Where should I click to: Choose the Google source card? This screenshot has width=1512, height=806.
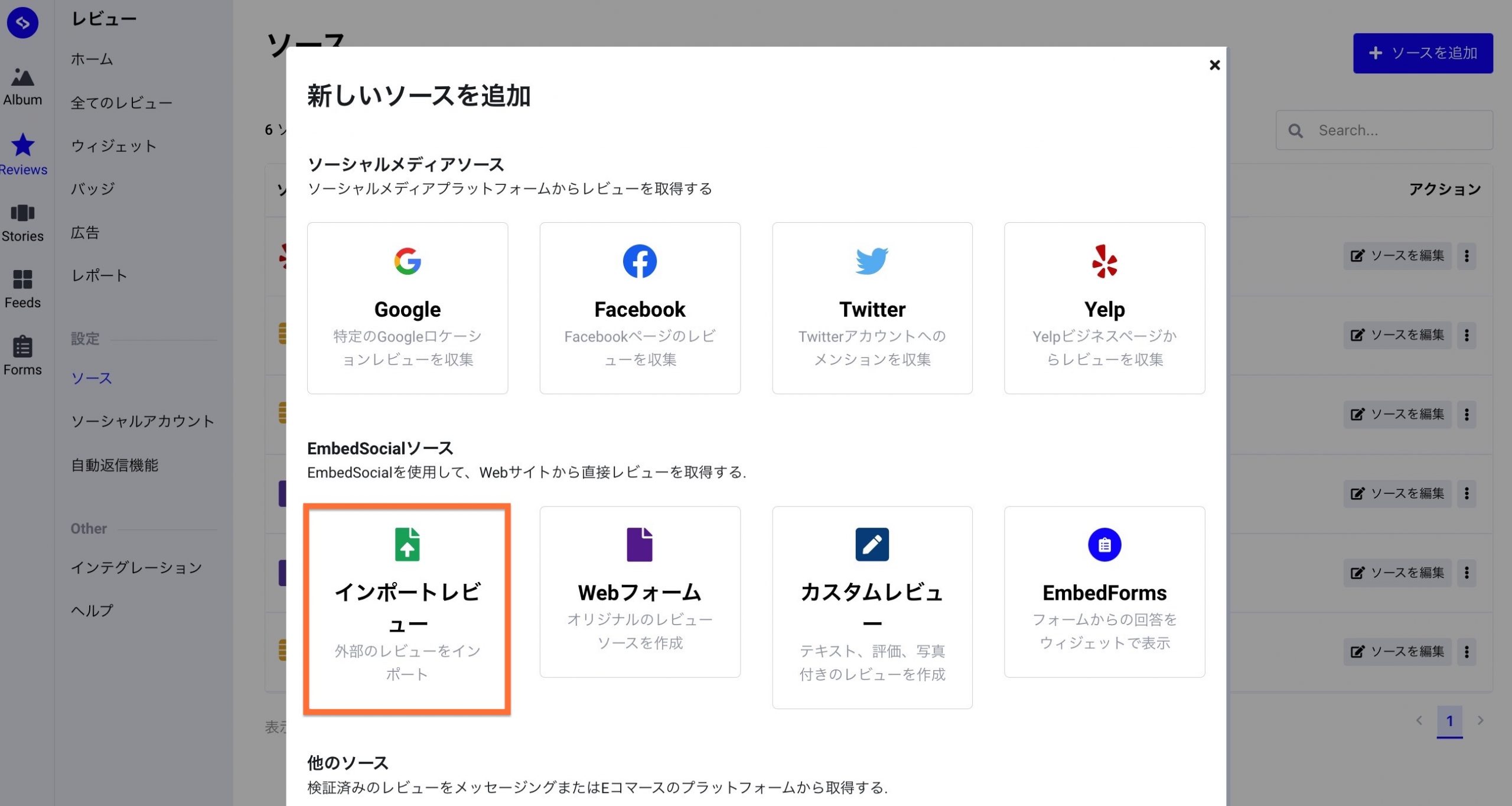pyautogui.click(x=408, y=308)
